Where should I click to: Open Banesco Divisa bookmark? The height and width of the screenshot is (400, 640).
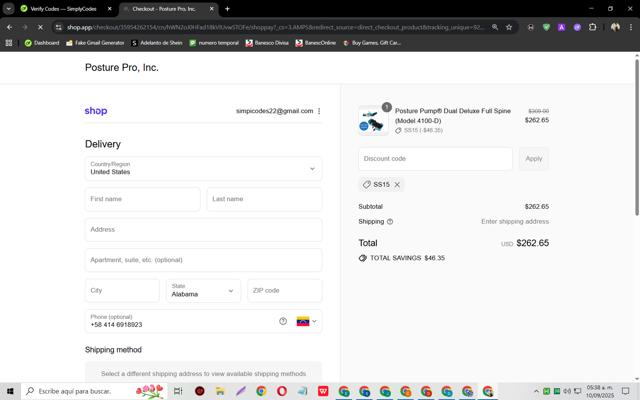point(267,43)
